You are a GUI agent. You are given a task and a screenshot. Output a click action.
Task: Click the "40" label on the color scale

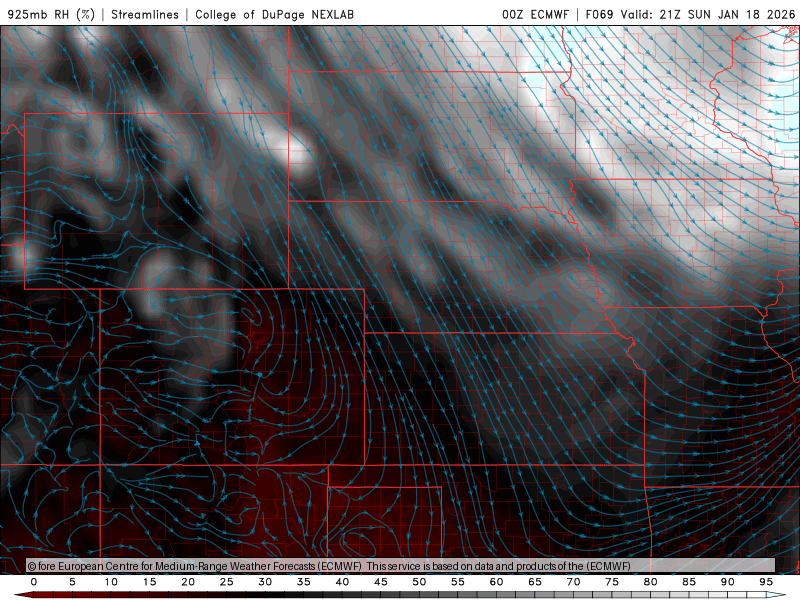click(342, 582)
